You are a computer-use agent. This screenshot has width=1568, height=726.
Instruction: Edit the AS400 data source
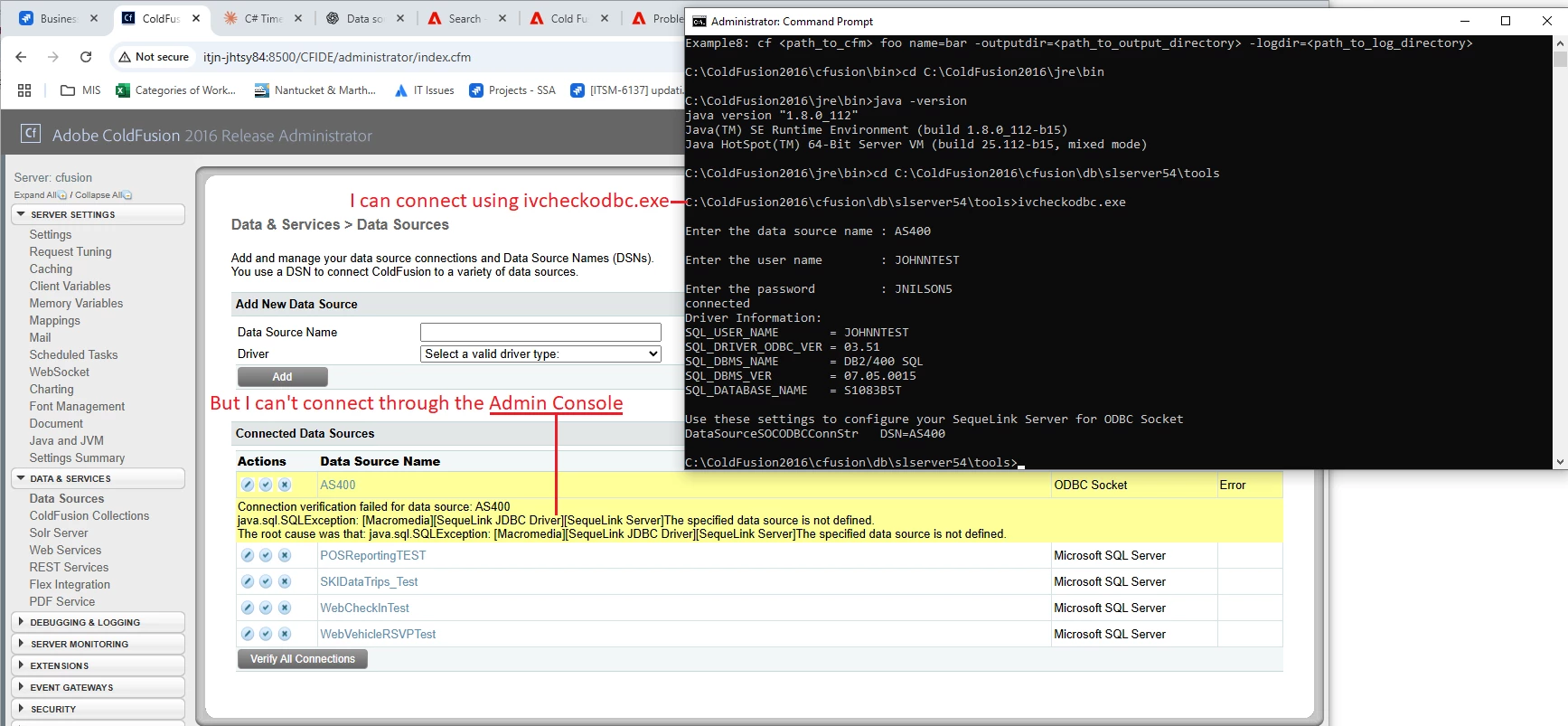click(x=248, y=485)
